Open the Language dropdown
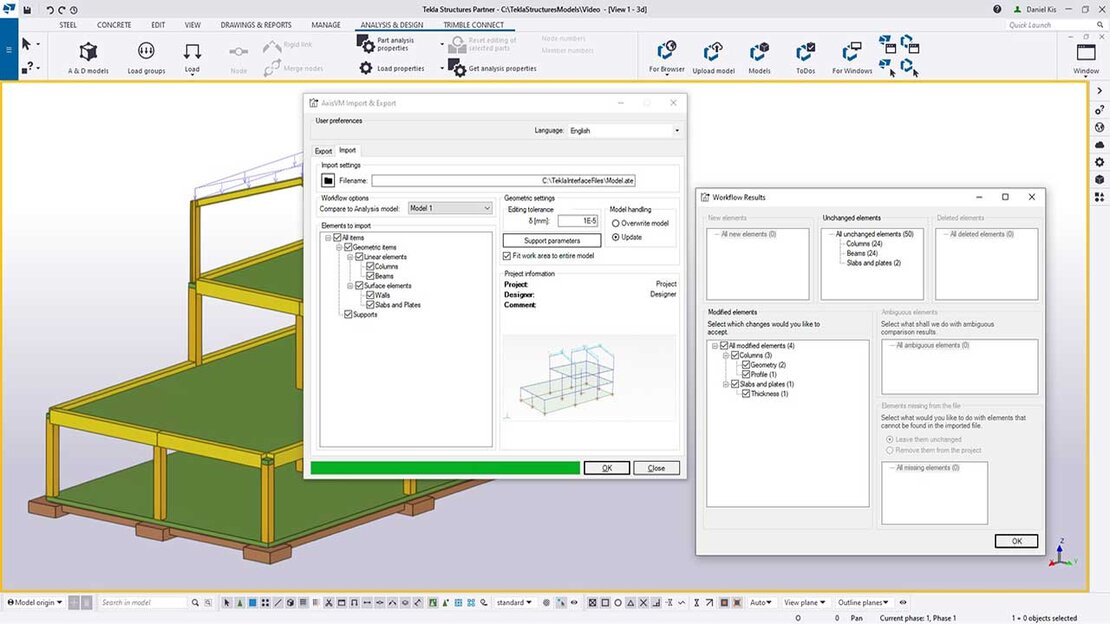Screen dimensions: 1110x624 [624, 130]
